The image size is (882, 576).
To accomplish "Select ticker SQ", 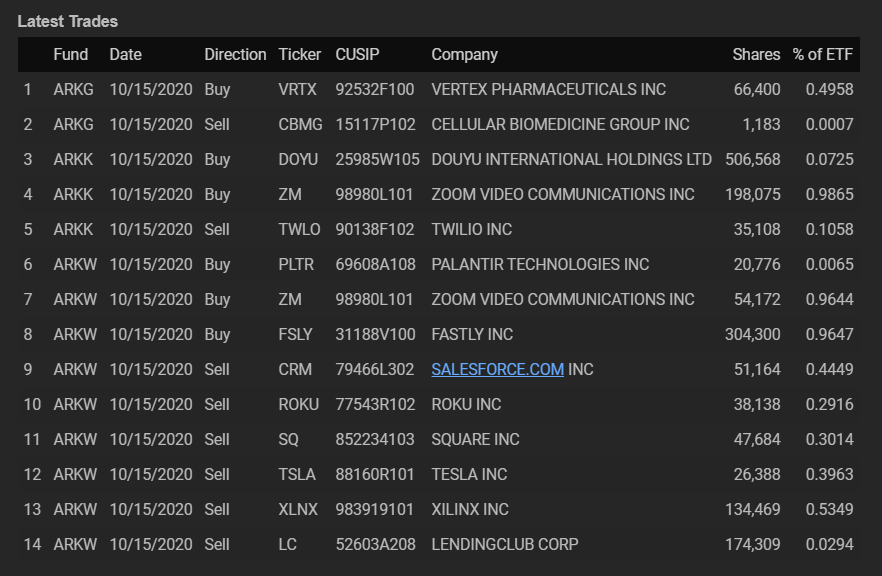I will (289, 439).
